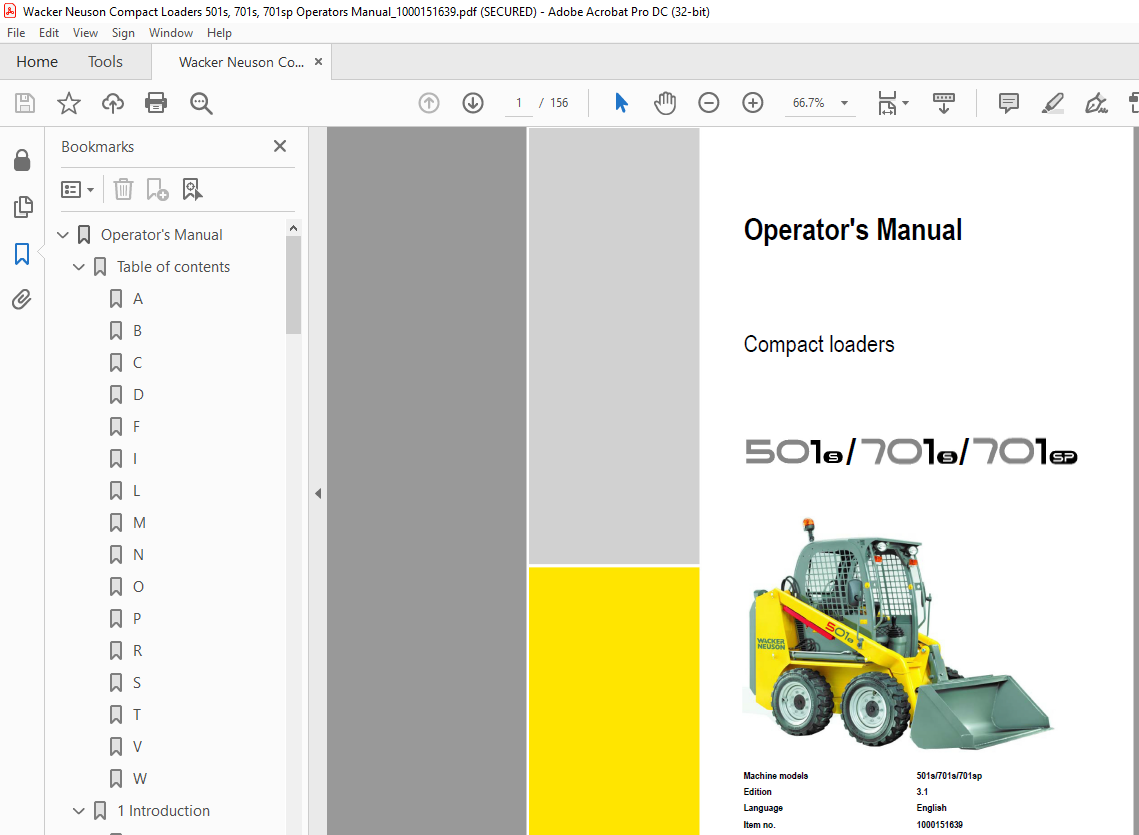
Task: Collapse navigation pane with side arrow
Action: pos(318,493)
